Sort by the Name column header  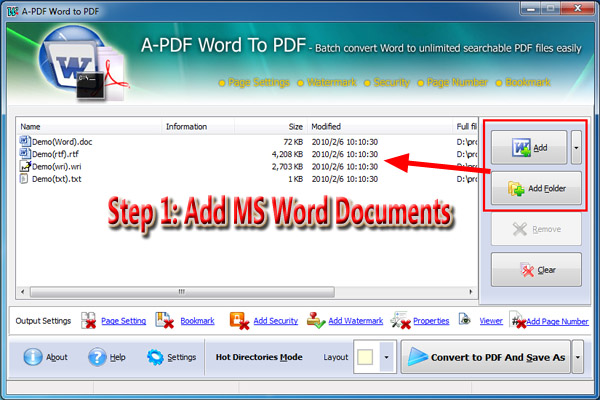[x=89, y=126]
